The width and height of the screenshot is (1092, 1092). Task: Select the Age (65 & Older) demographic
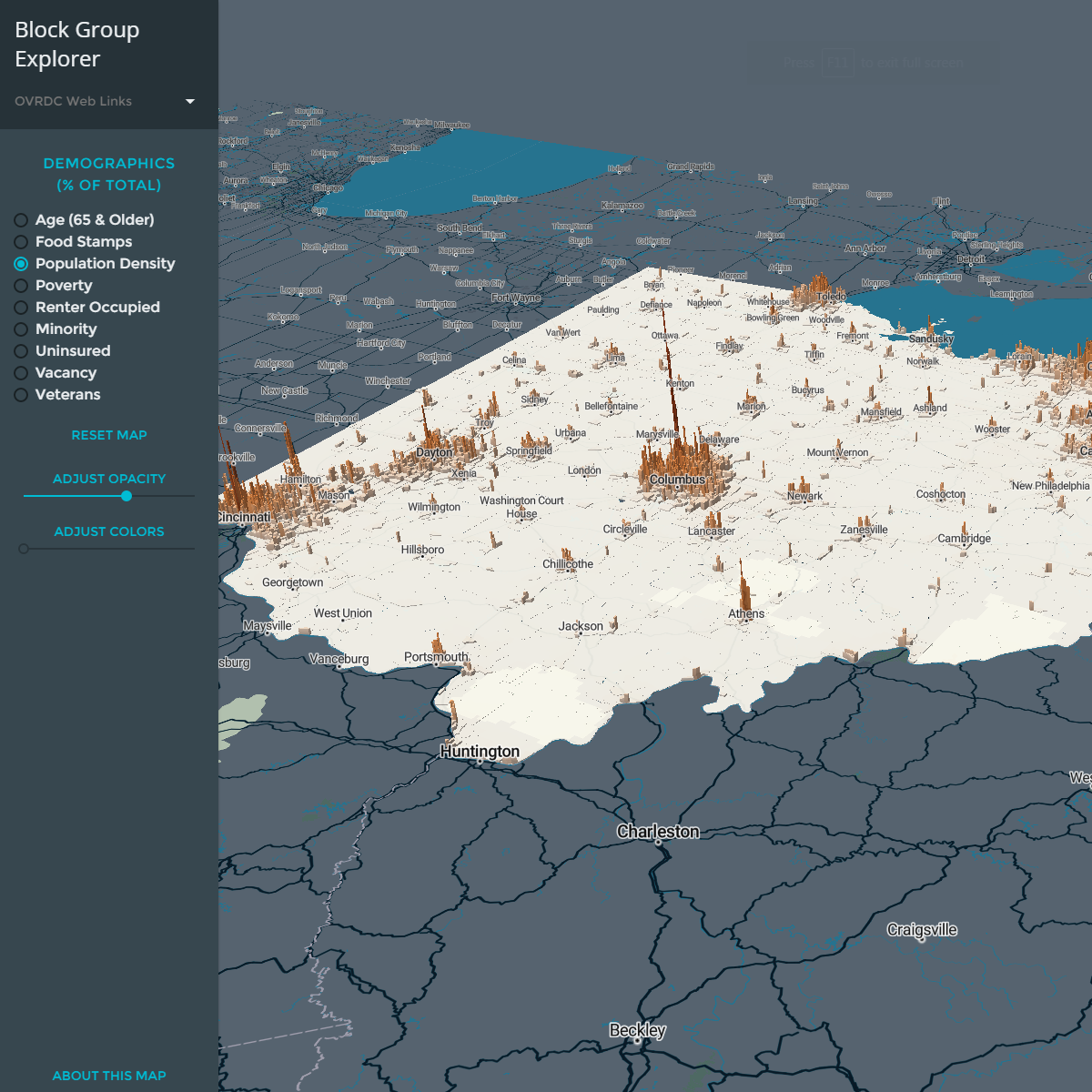[20, 219]
